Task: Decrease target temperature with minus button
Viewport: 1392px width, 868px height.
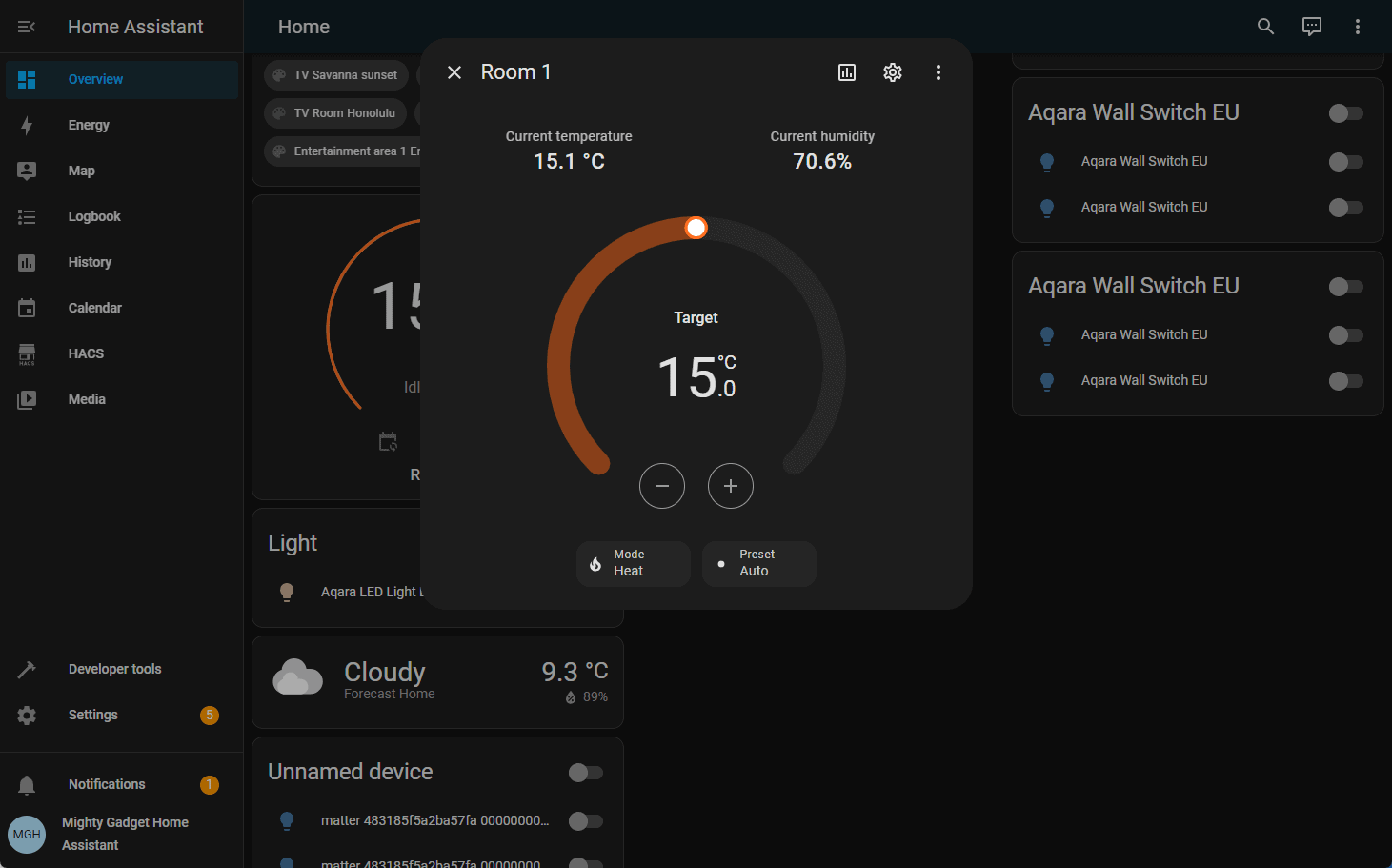Action: coord(661,486)
